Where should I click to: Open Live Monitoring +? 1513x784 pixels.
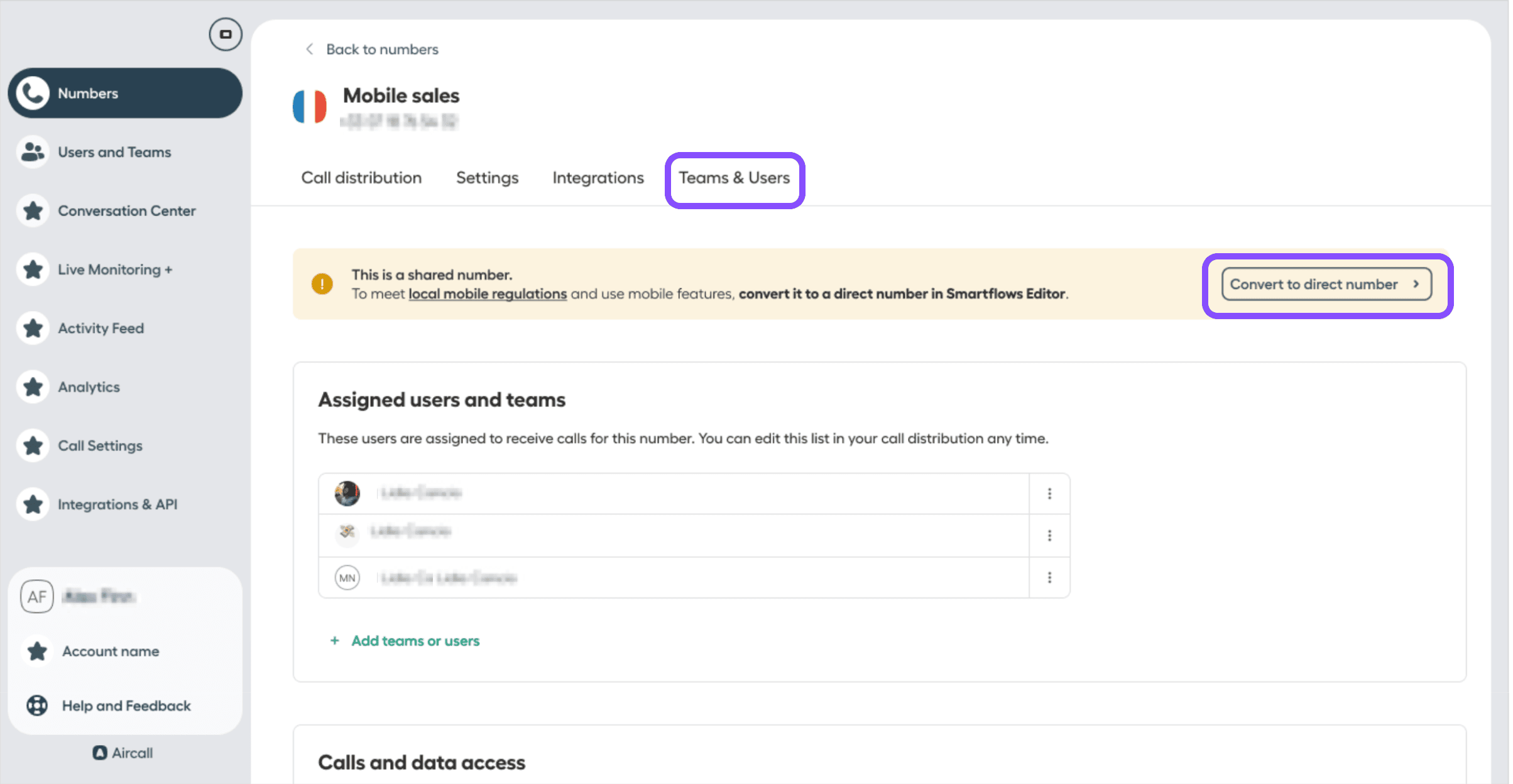115,269
